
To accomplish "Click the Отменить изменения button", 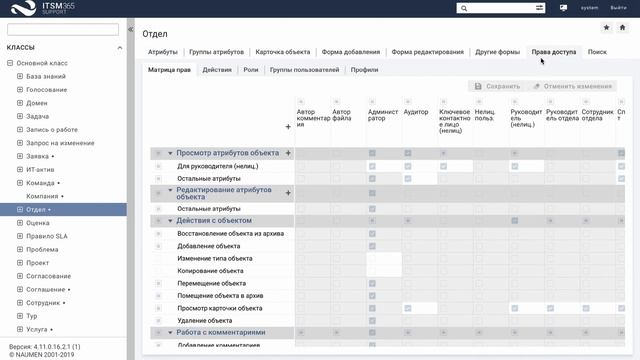I will pyautogui.click(x=572, y=86).
